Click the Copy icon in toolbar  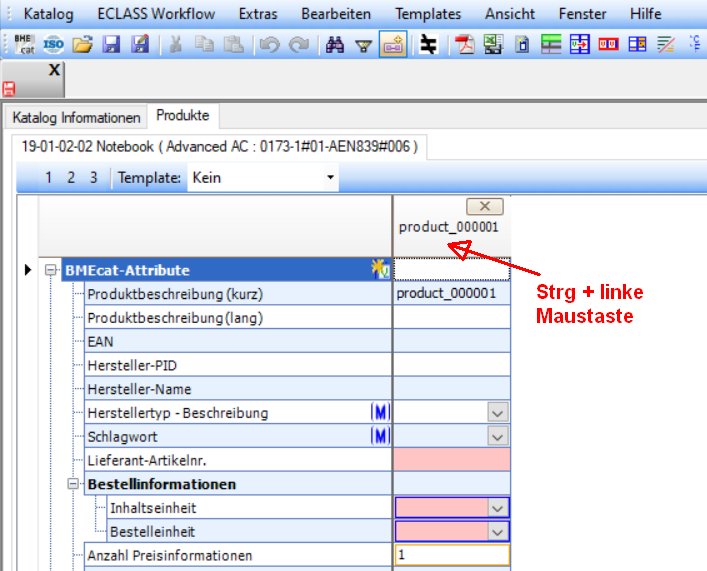coord(204,44)
